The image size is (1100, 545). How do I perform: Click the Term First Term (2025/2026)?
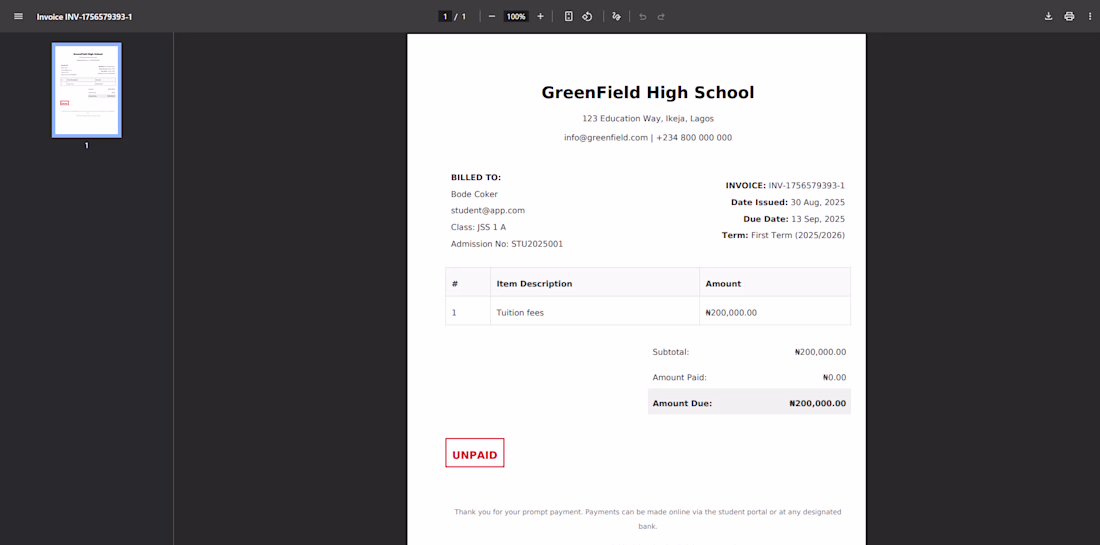click(x=783, y=235)
